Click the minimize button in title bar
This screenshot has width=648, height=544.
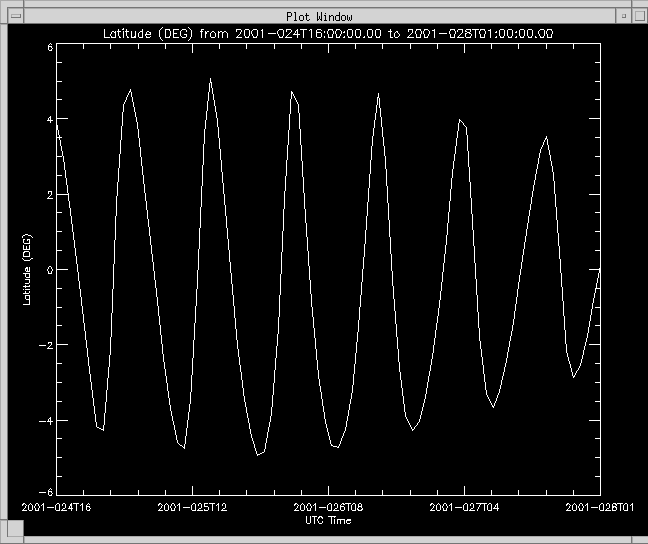[622, 16]
